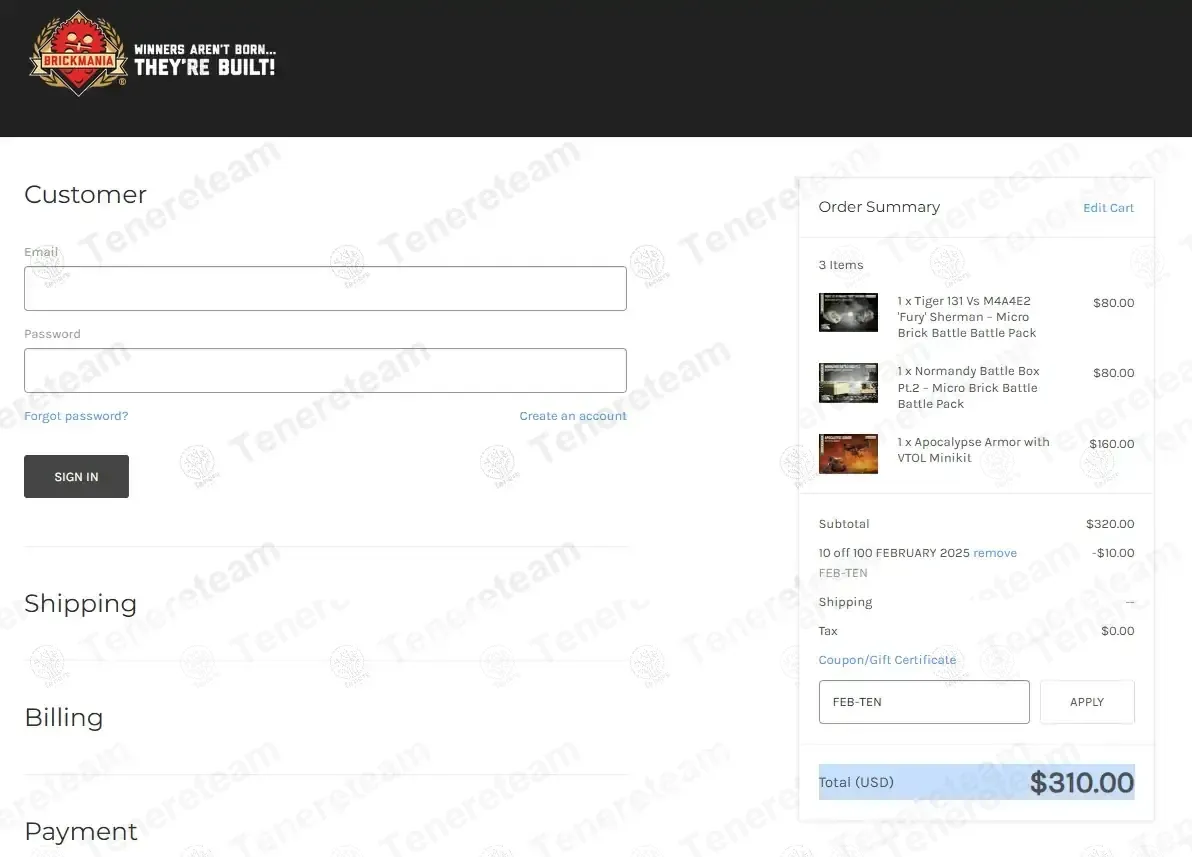Follow the Create an account link

573,416
